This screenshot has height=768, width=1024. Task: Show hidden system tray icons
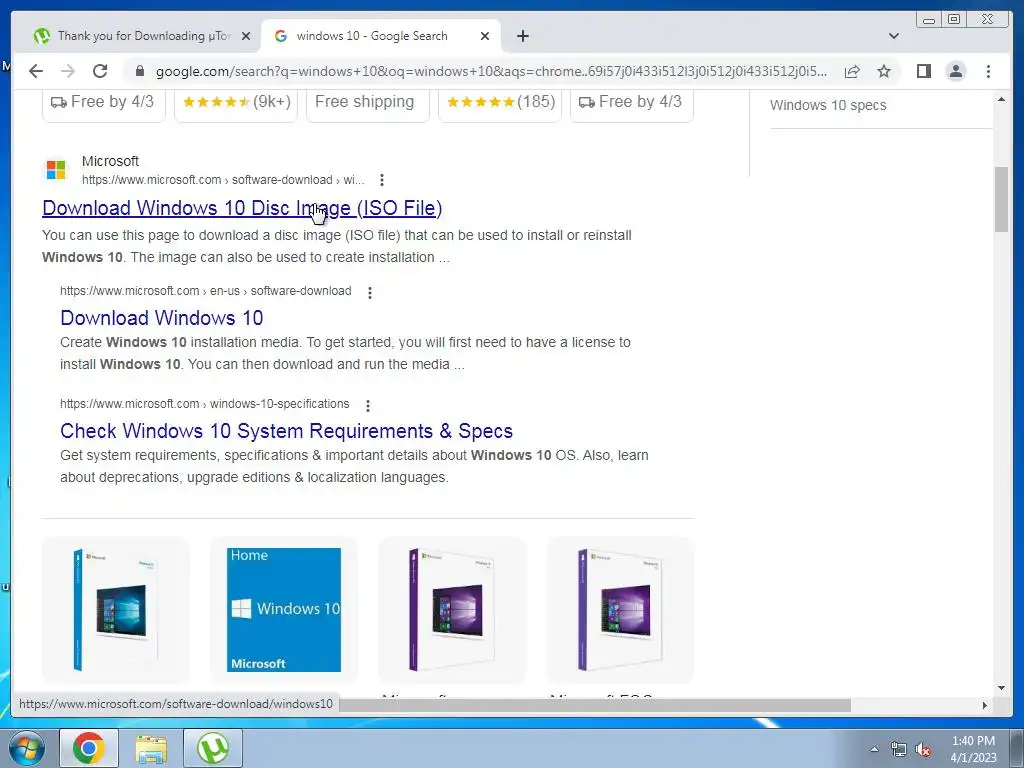tap(874, 749)
